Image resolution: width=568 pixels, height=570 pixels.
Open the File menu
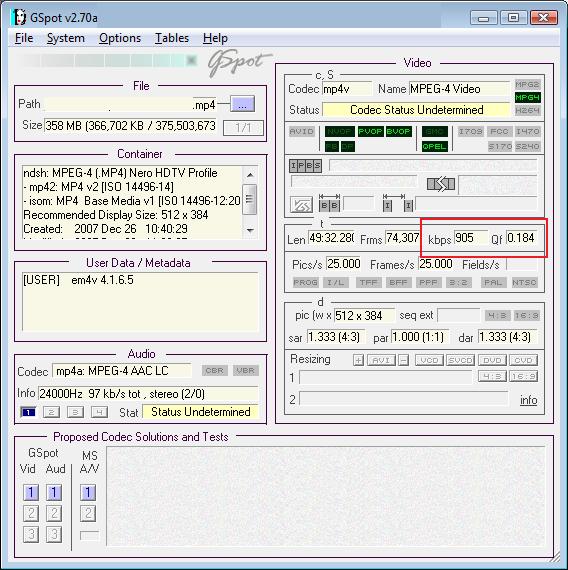[x=24, y=38]
